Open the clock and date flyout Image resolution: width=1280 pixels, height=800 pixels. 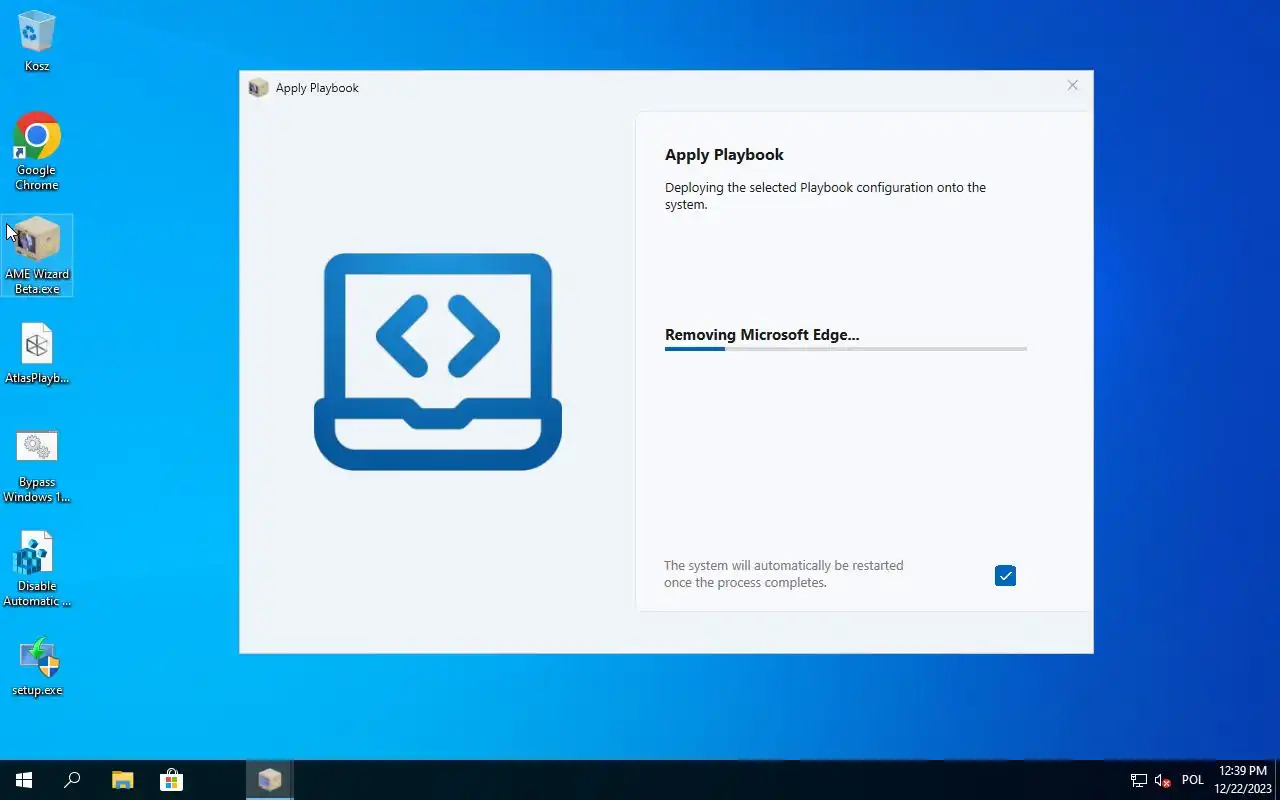tap(1243, 780)
